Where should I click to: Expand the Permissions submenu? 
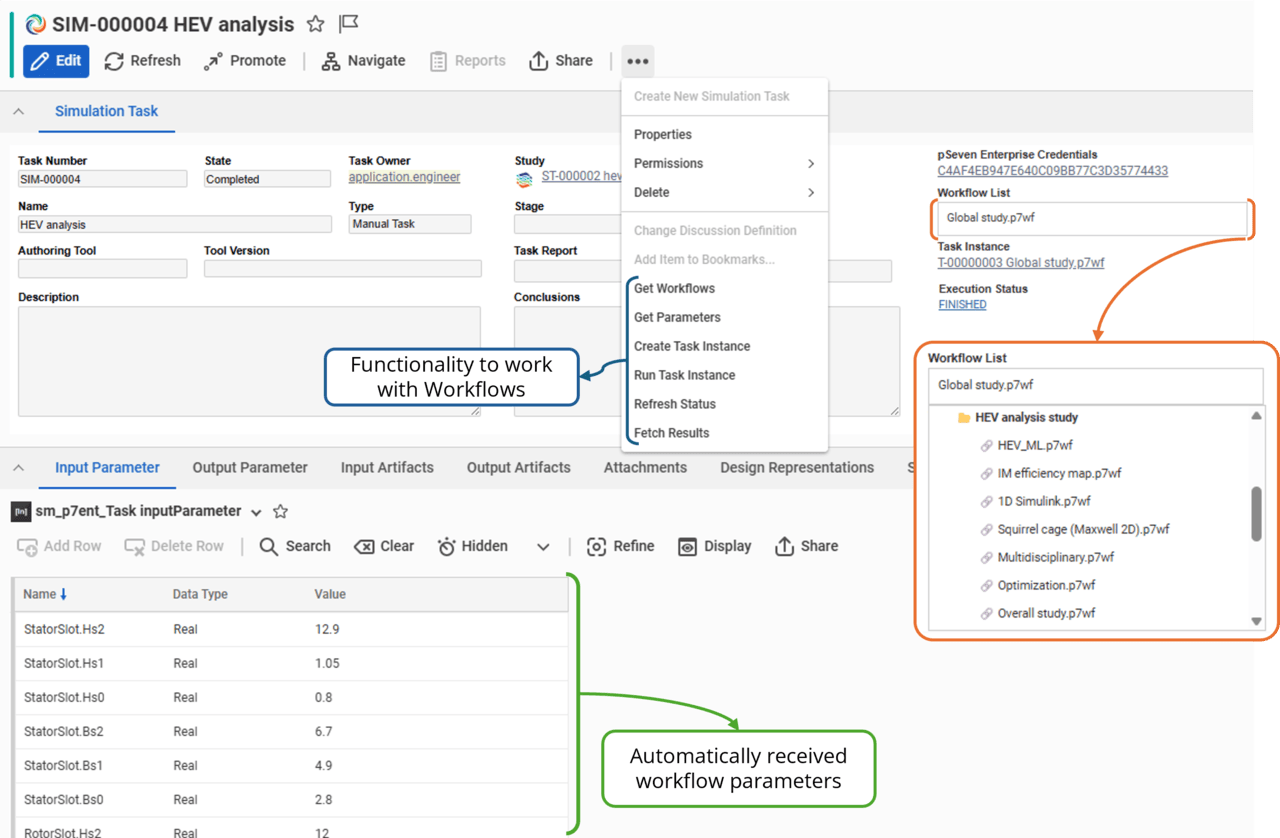point(667,163)
